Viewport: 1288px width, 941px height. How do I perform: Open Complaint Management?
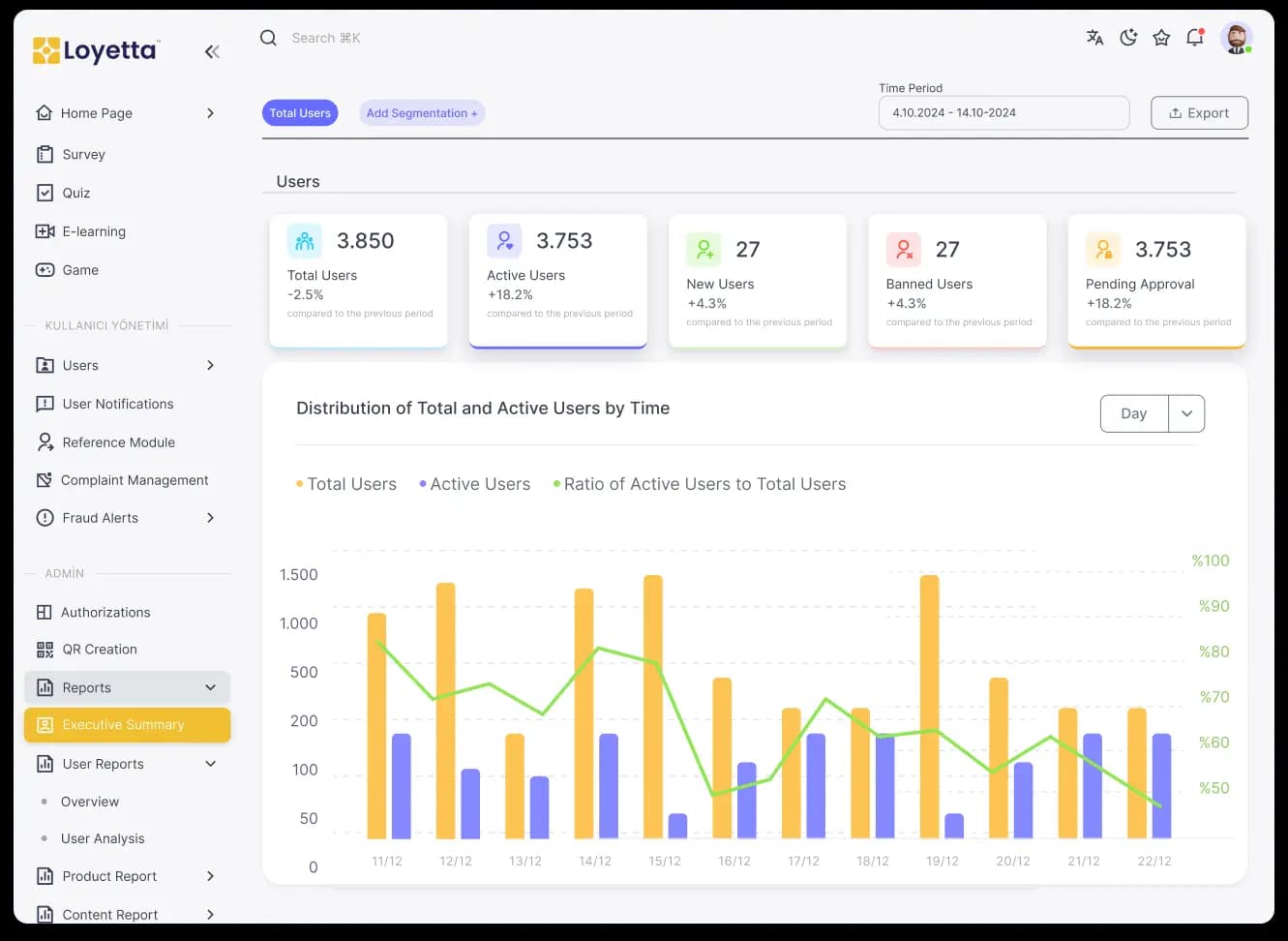point(135,479)
